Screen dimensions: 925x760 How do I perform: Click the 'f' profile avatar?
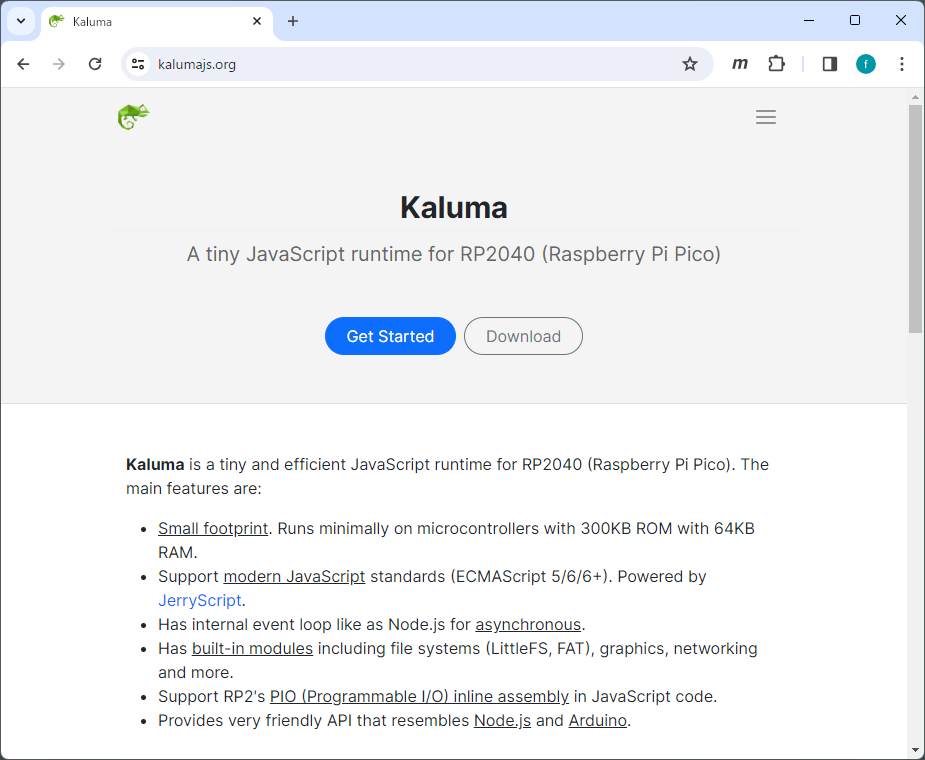click(x=865, y=63)
